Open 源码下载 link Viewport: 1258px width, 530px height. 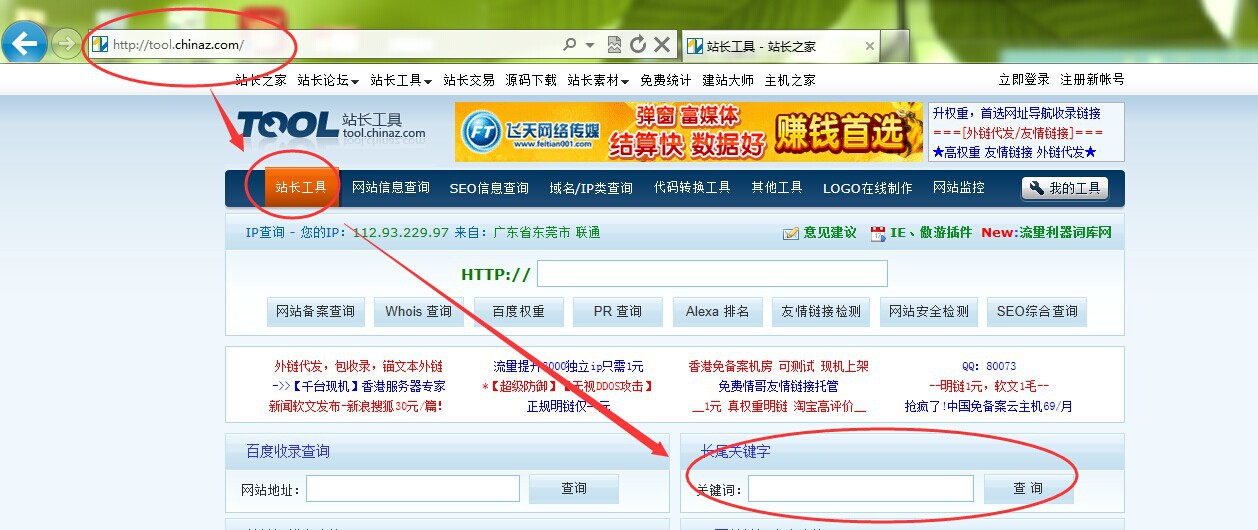pos(531,80)
